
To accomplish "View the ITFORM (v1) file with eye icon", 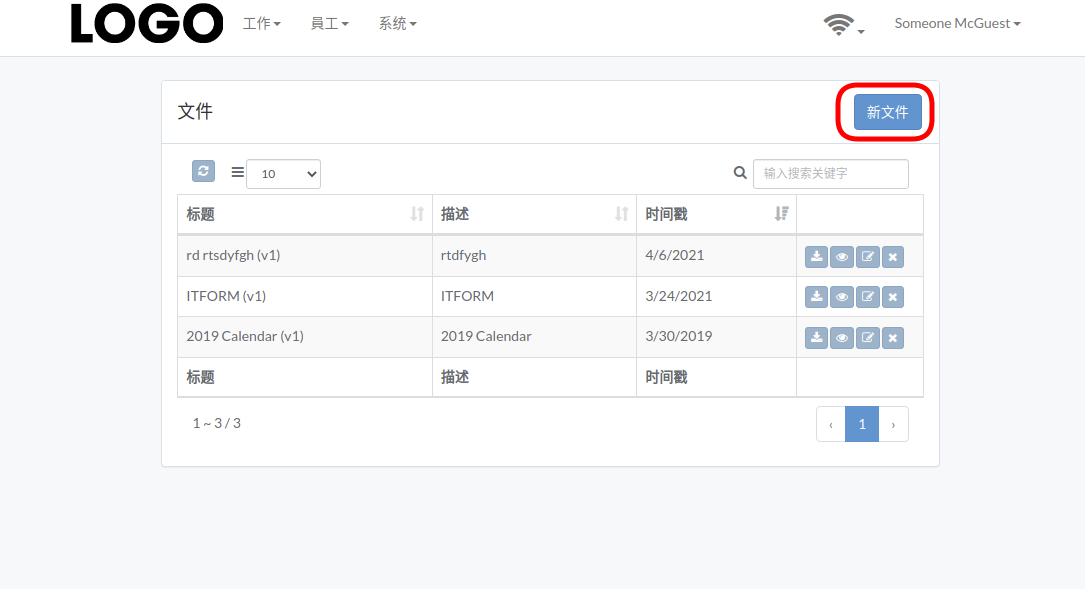I will [x=841, y=297].
